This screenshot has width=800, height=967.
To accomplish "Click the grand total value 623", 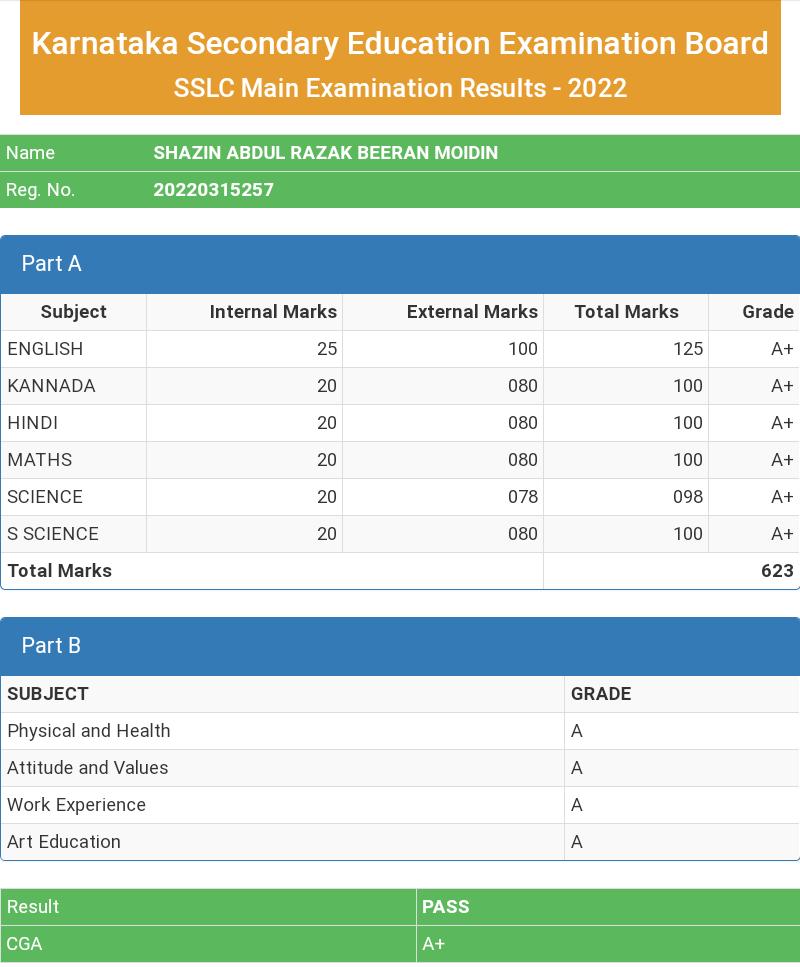I will 777,571.
